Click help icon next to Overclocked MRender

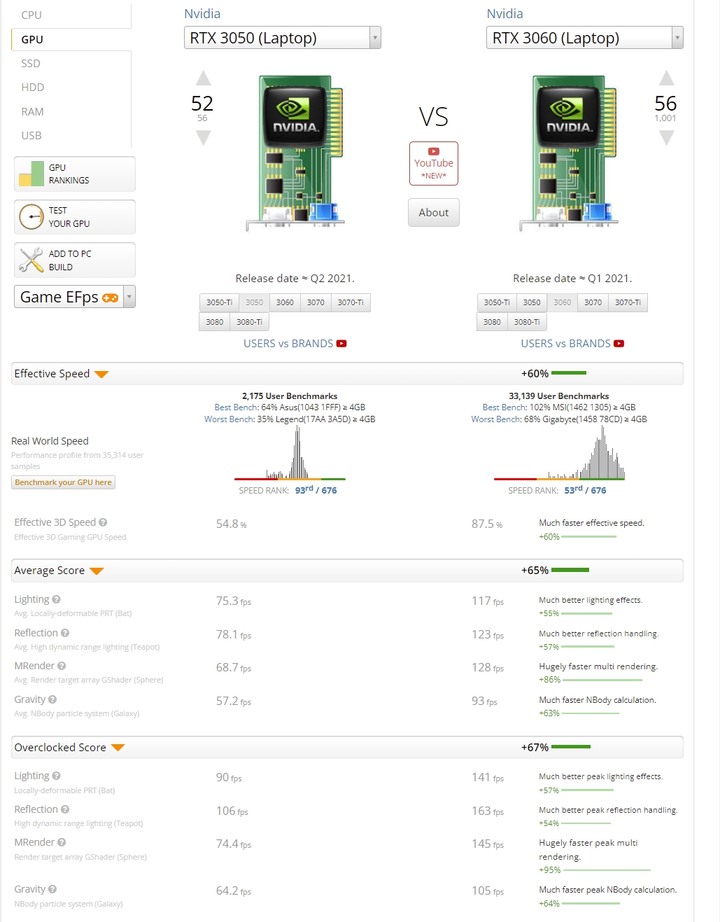coord(61,843)
